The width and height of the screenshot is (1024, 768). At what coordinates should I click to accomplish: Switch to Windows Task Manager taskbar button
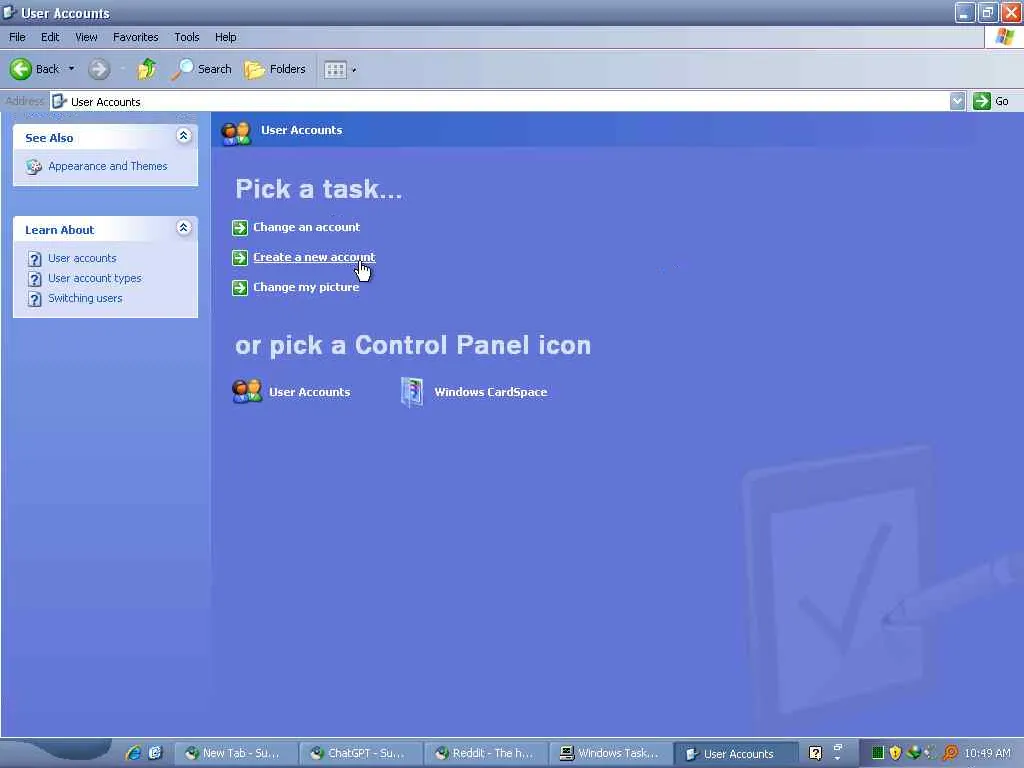(x=611, y=753)
